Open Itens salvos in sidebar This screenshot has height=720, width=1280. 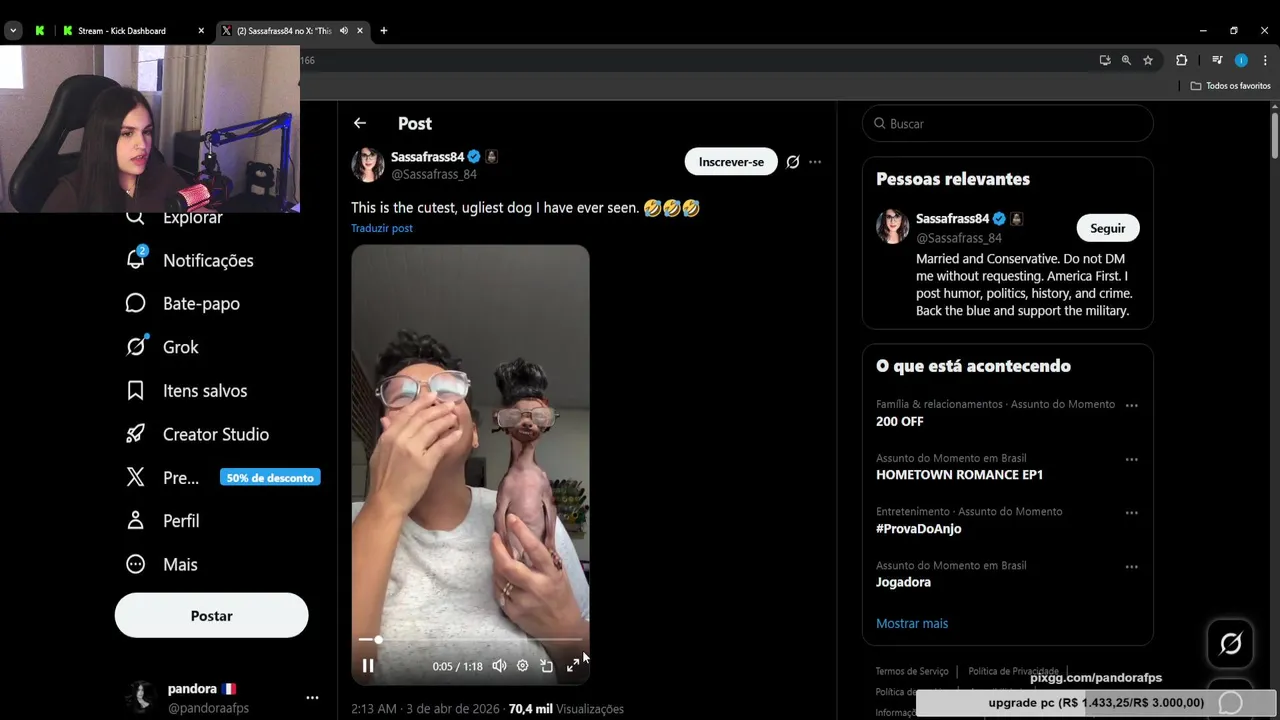205,391
